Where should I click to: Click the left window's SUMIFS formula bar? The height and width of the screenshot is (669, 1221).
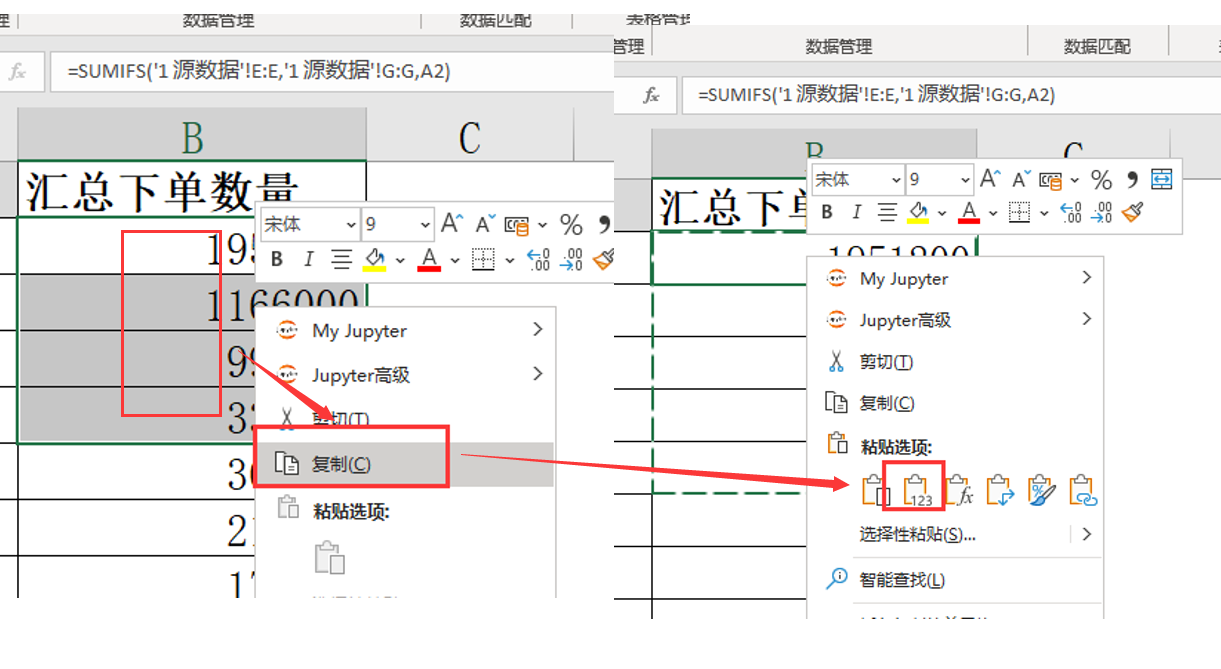pos(331,71)
